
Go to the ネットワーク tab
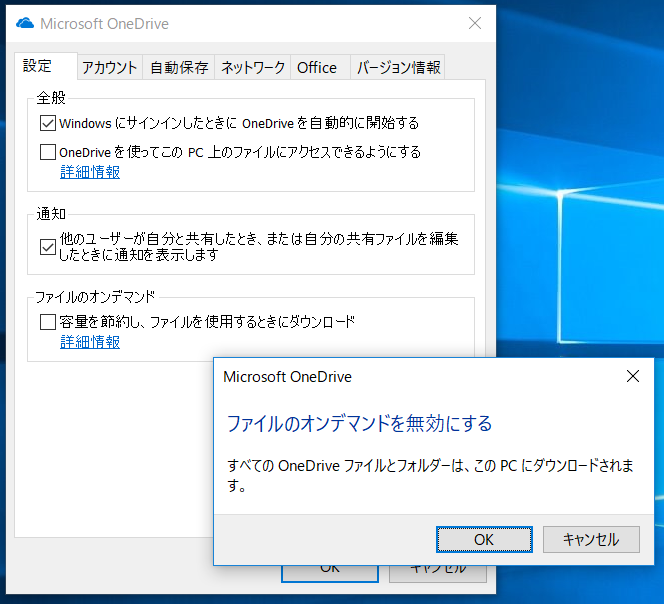[253, 68]
